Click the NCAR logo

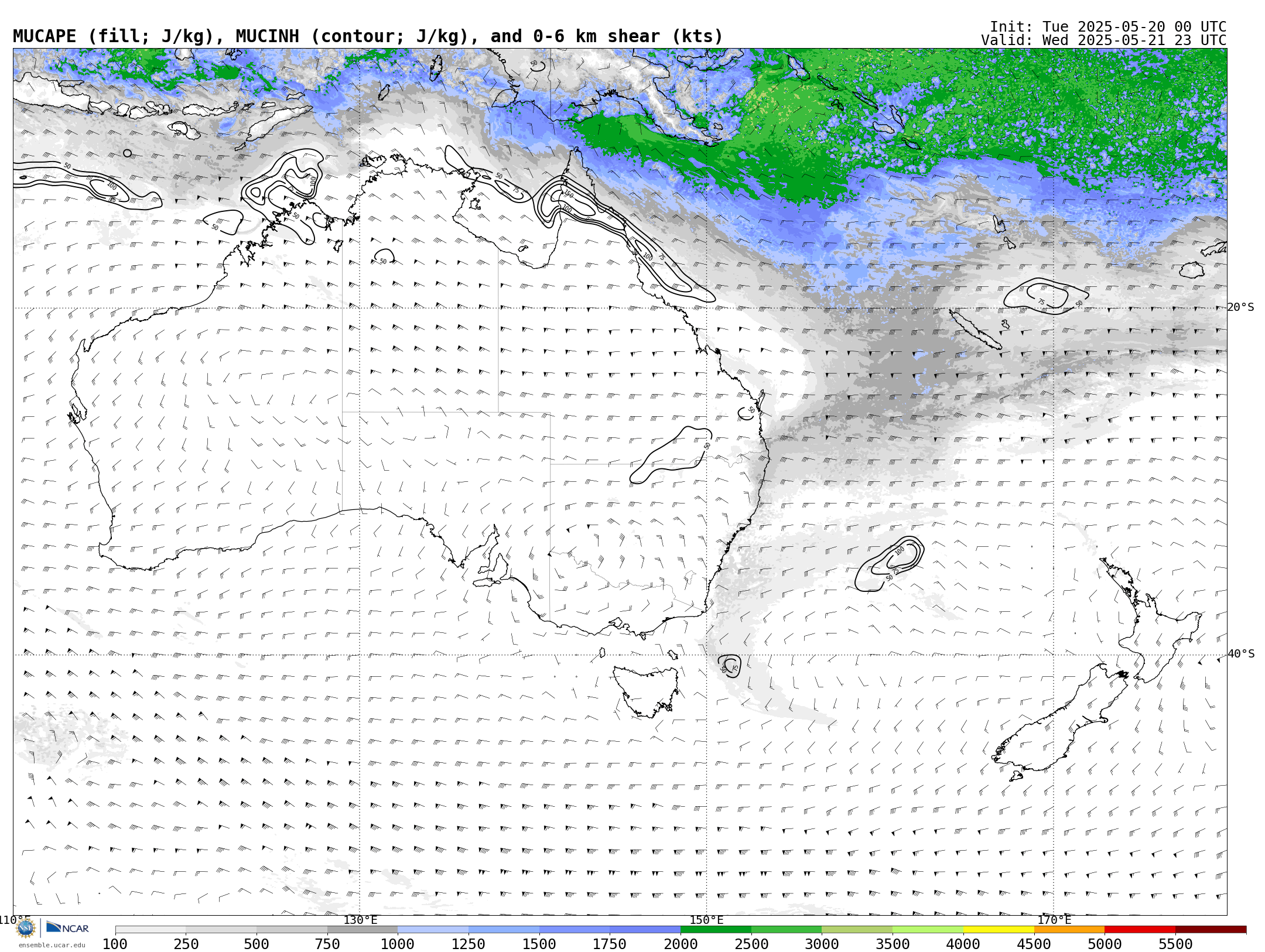point(67,927)
